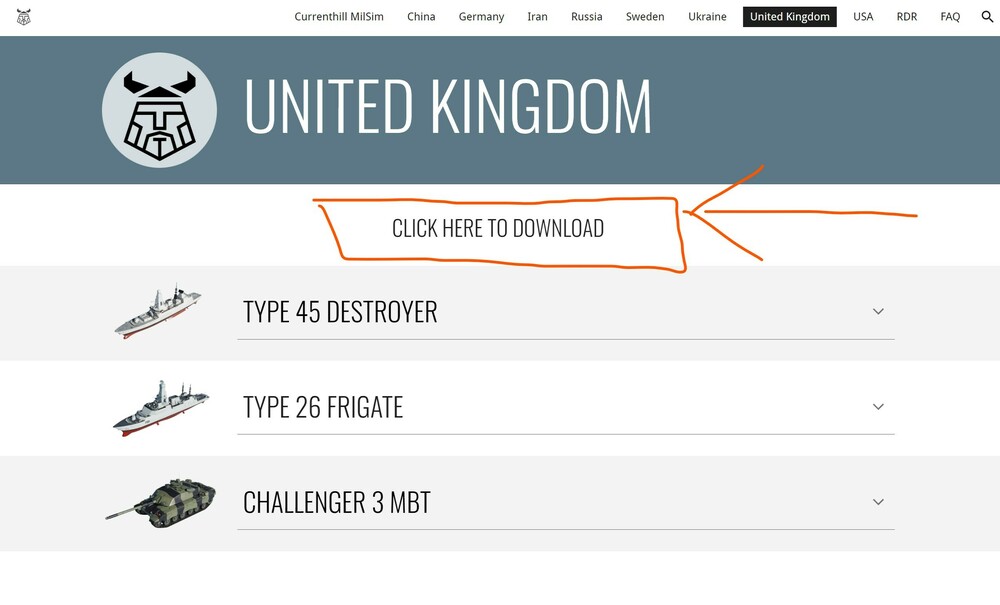Expand the Type 26 Frigate chevron
The image size is (1000, 605).
tap(878, 407)
